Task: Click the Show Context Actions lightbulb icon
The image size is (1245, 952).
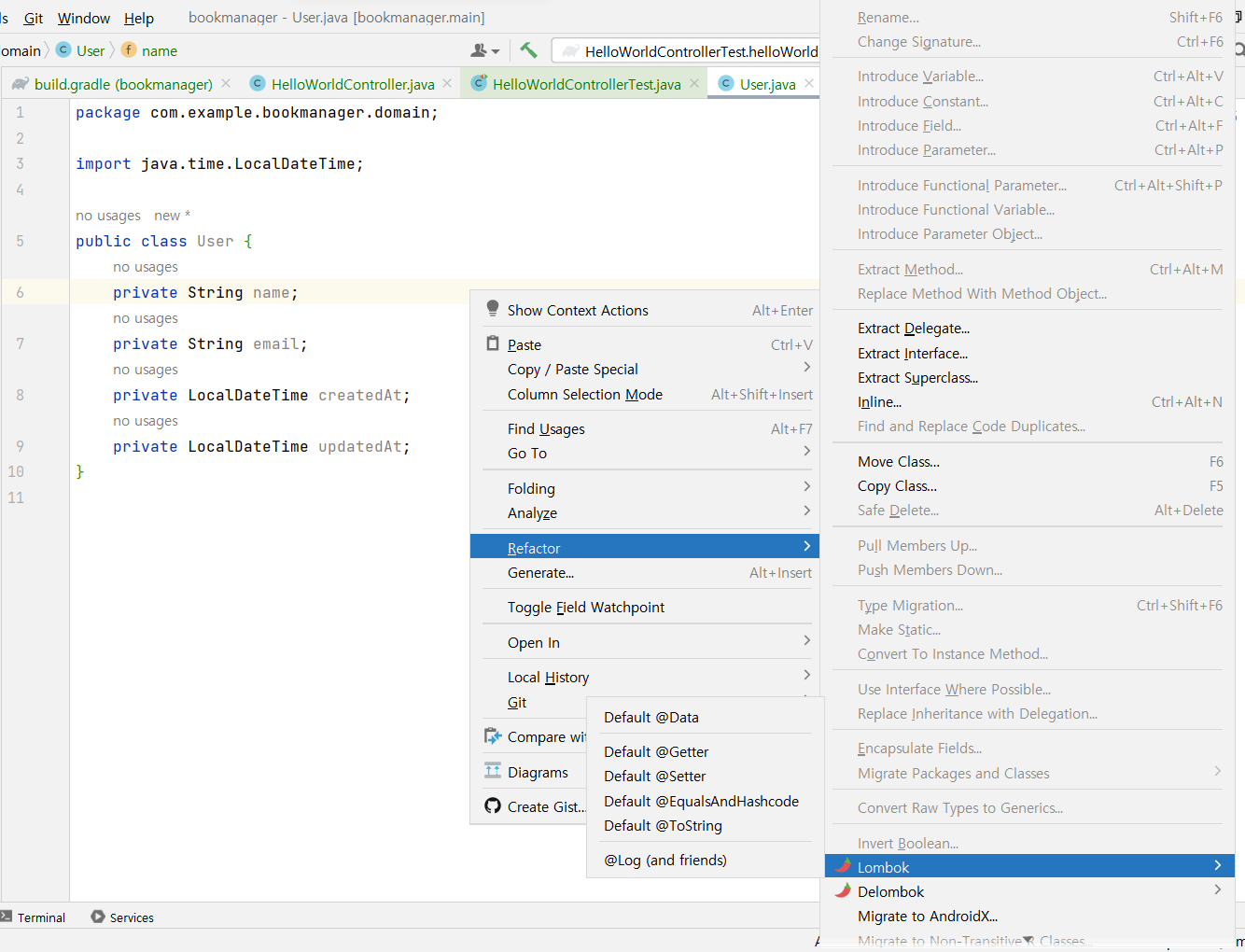Action: 493,309
